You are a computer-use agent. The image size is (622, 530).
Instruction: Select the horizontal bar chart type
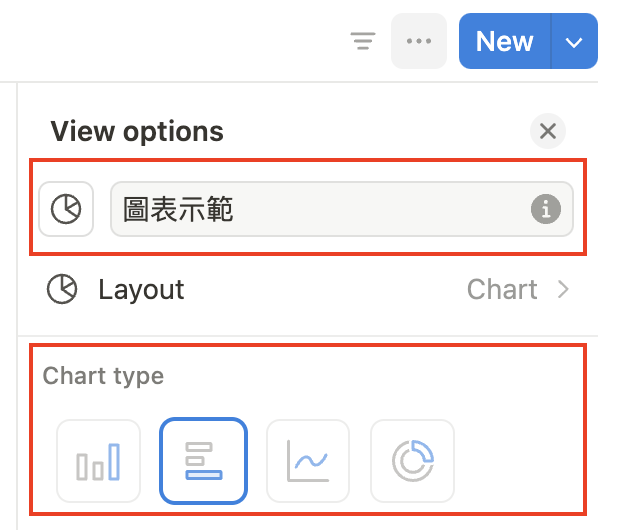point(203,461)
